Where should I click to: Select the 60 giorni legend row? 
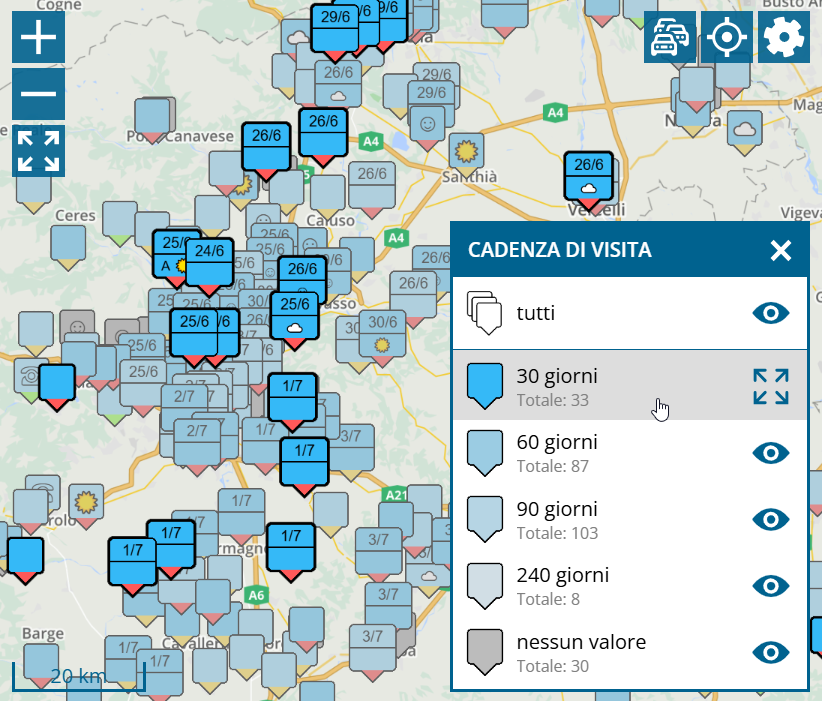[630, 453]
